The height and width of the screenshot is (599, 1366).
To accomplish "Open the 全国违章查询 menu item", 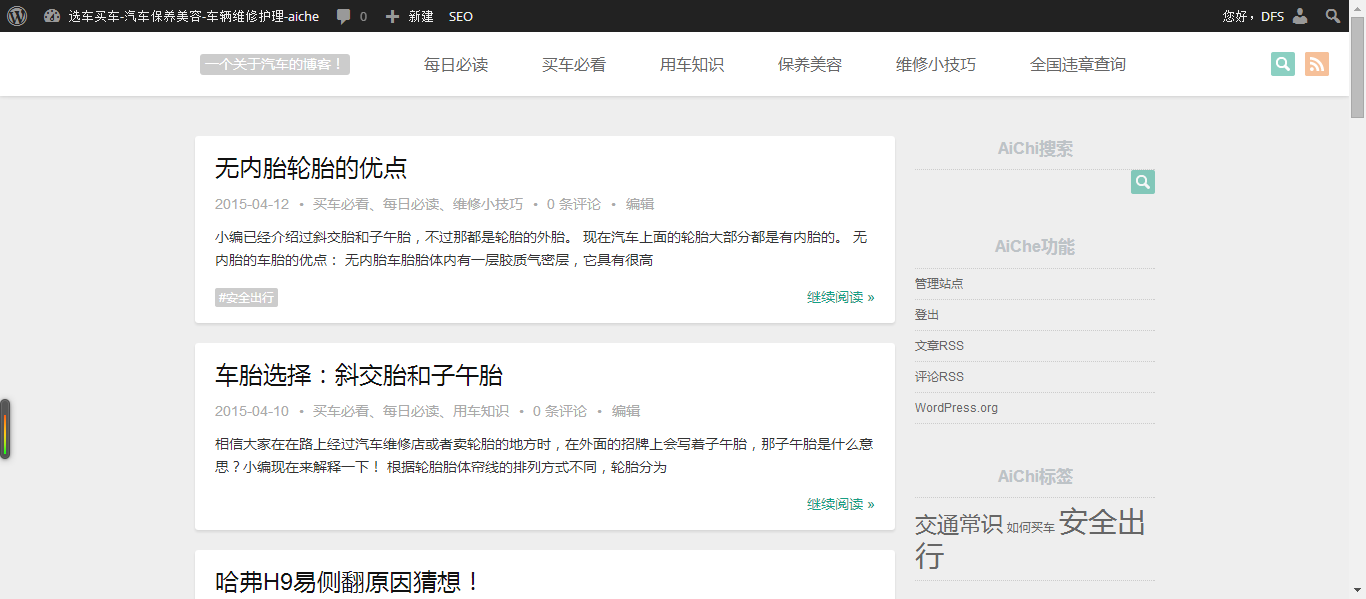I will (x=1077, y=65).
